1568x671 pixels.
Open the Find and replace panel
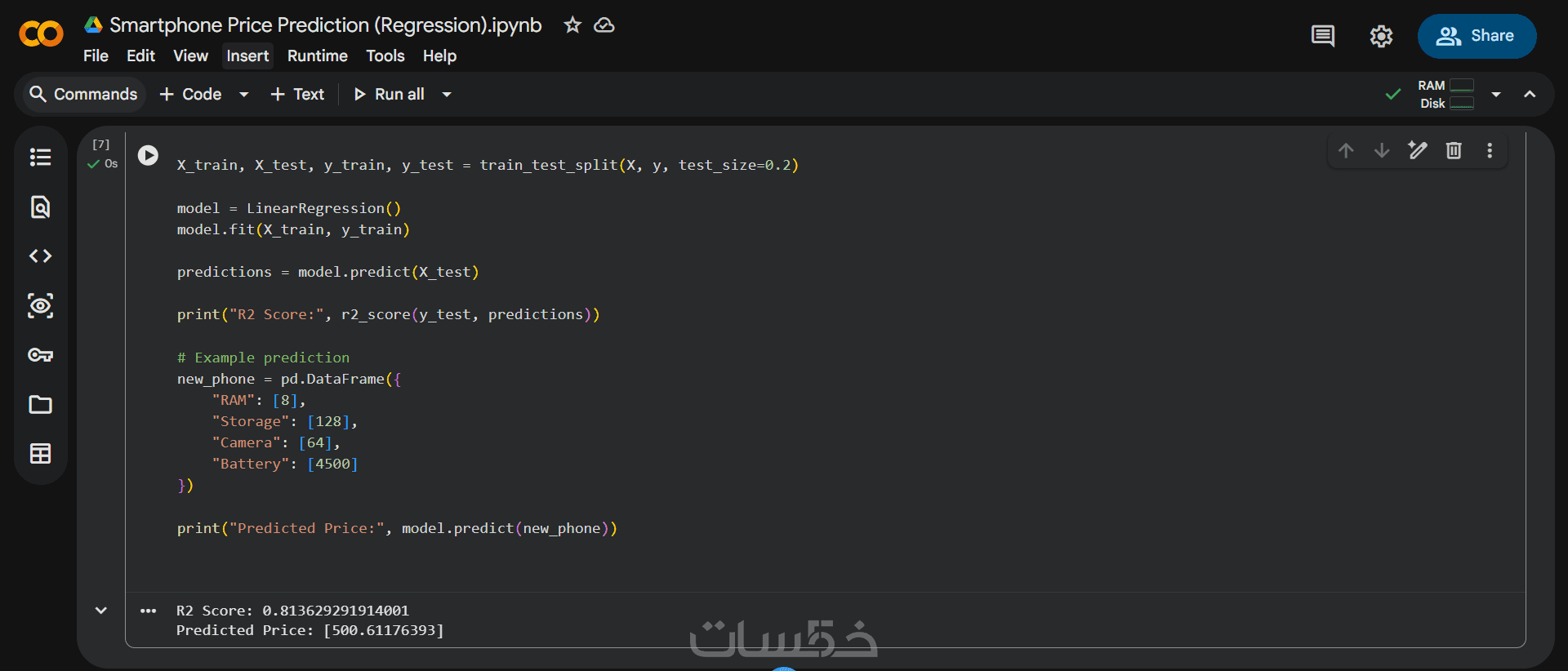pos(40,207)
